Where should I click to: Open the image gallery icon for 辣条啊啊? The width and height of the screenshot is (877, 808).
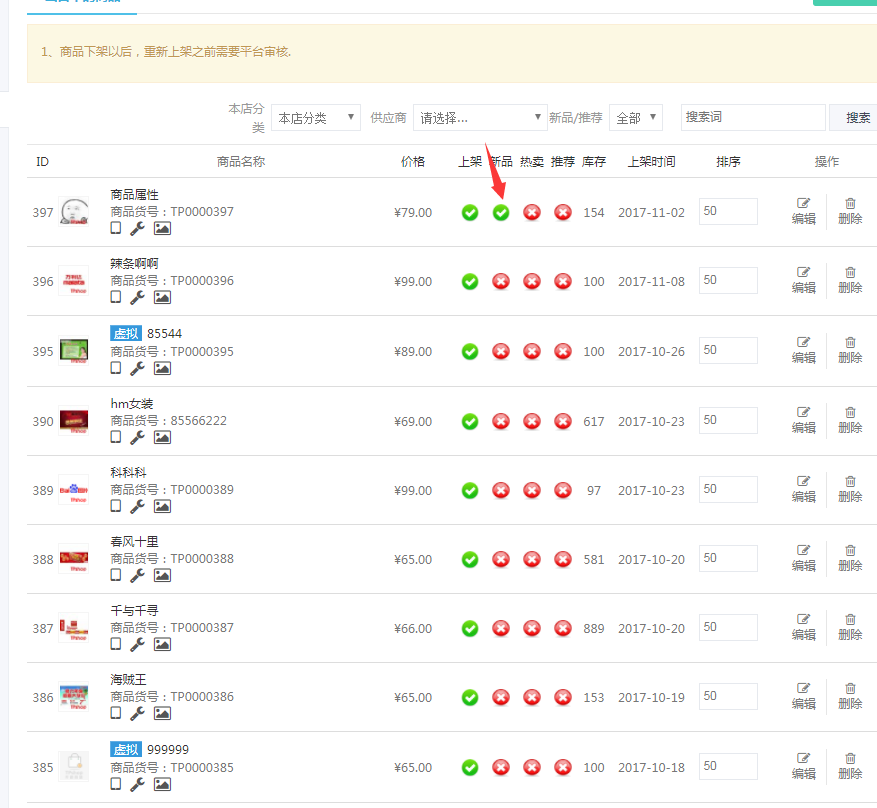coord(162,297)
